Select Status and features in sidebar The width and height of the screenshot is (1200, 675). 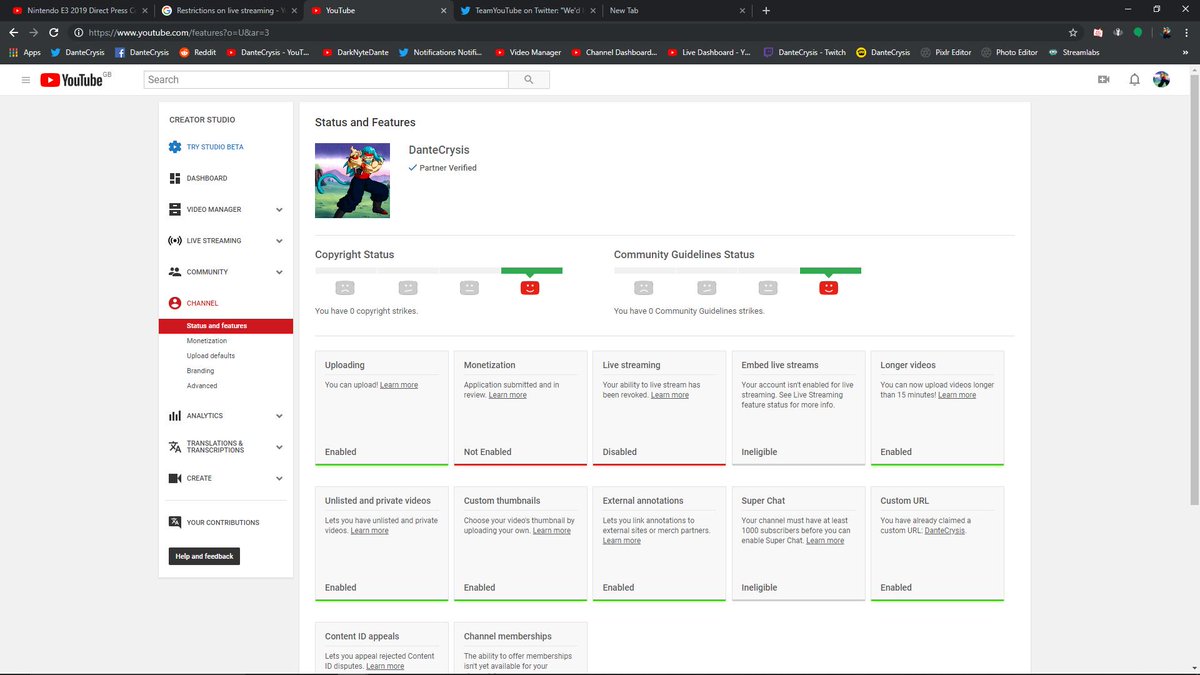[226, 326]
